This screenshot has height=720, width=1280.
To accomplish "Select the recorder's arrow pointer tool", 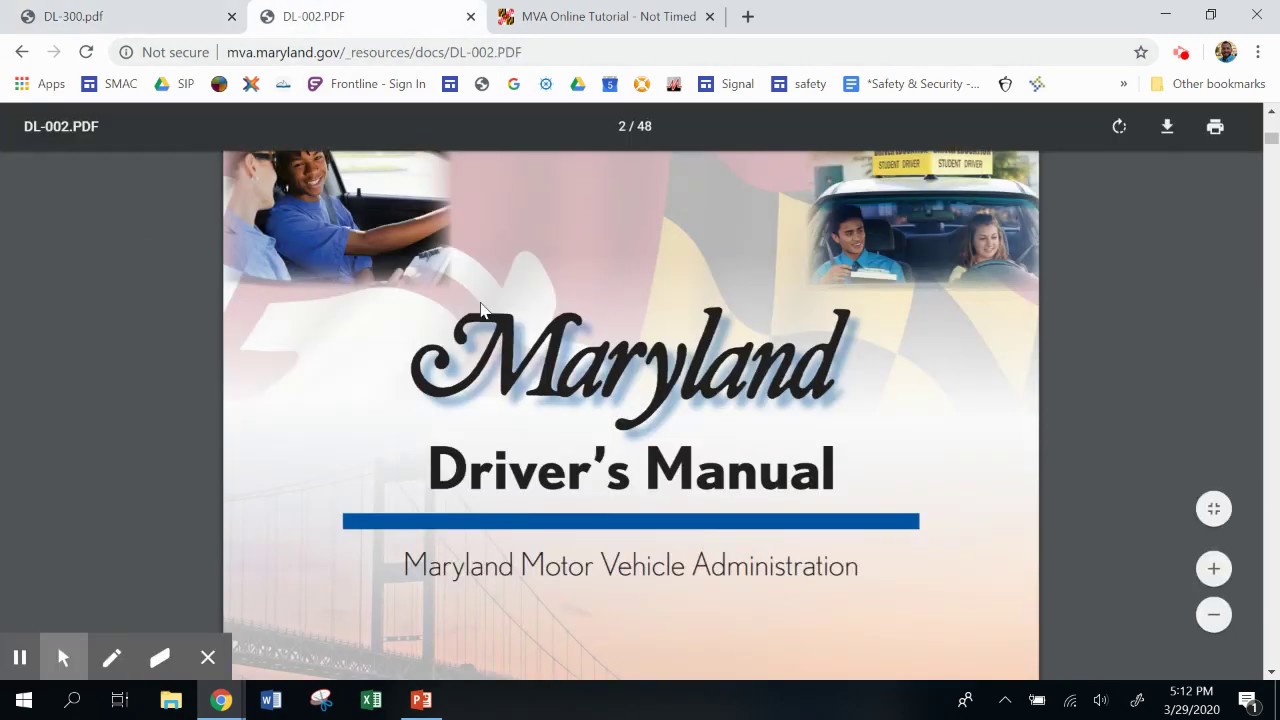I will (63, 657).
